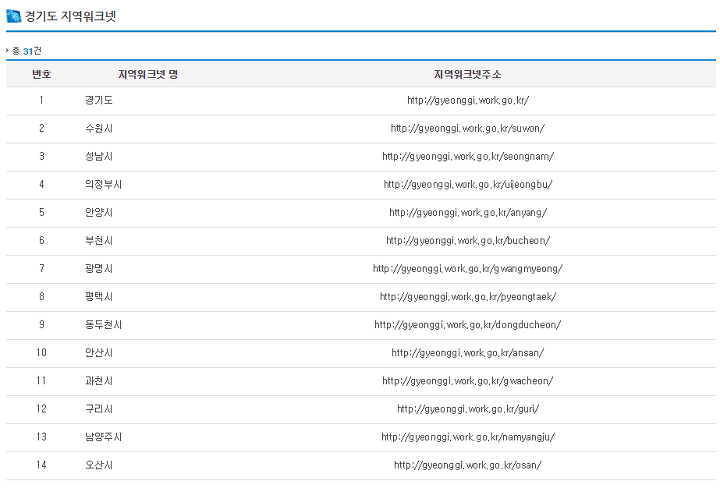Open the gyeonggi.work.go.kr/ link for 경기도
The image size is (720, 488).
tap(468, 100)
